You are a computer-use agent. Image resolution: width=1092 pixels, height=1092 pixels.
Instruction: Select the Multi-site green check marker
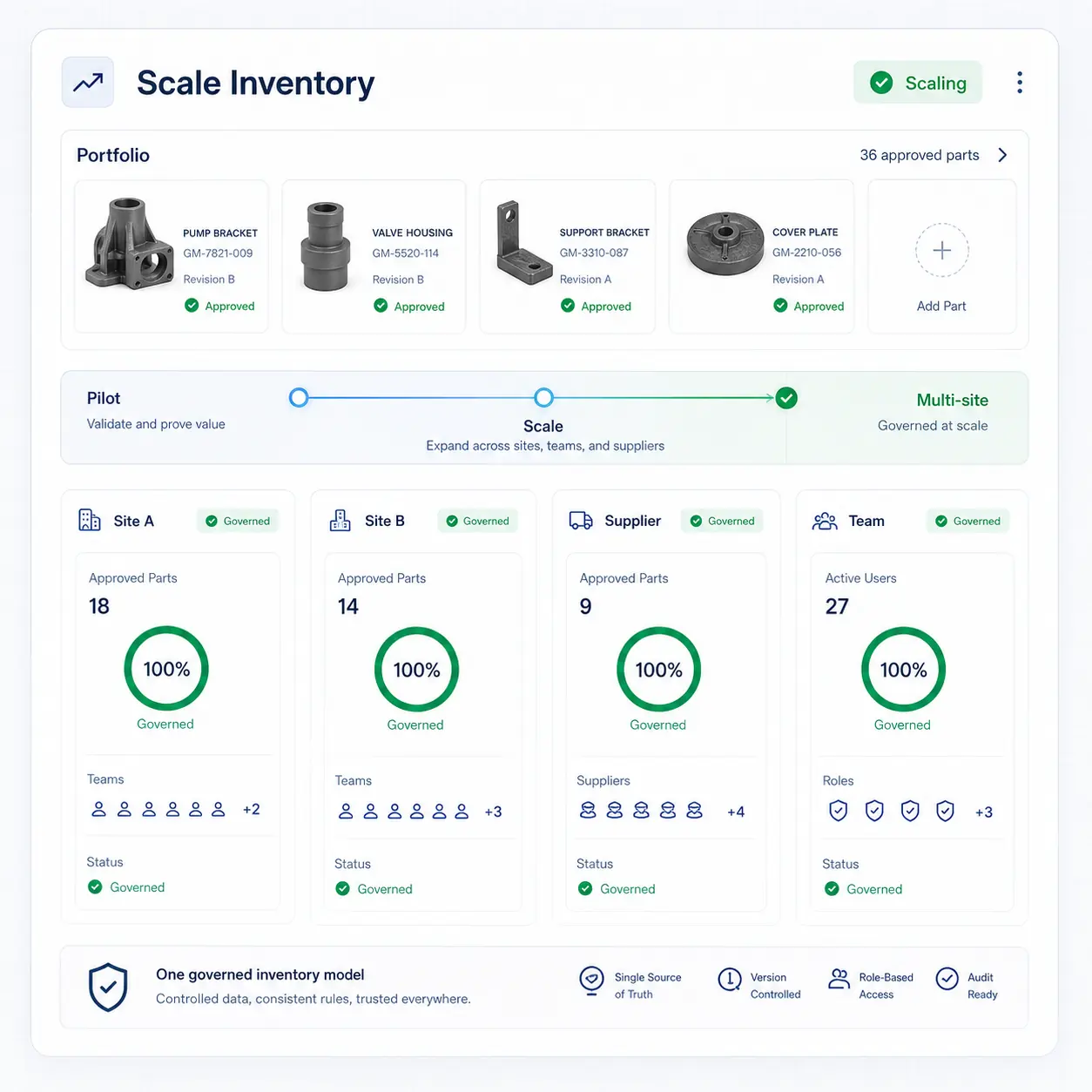[786, 398]
